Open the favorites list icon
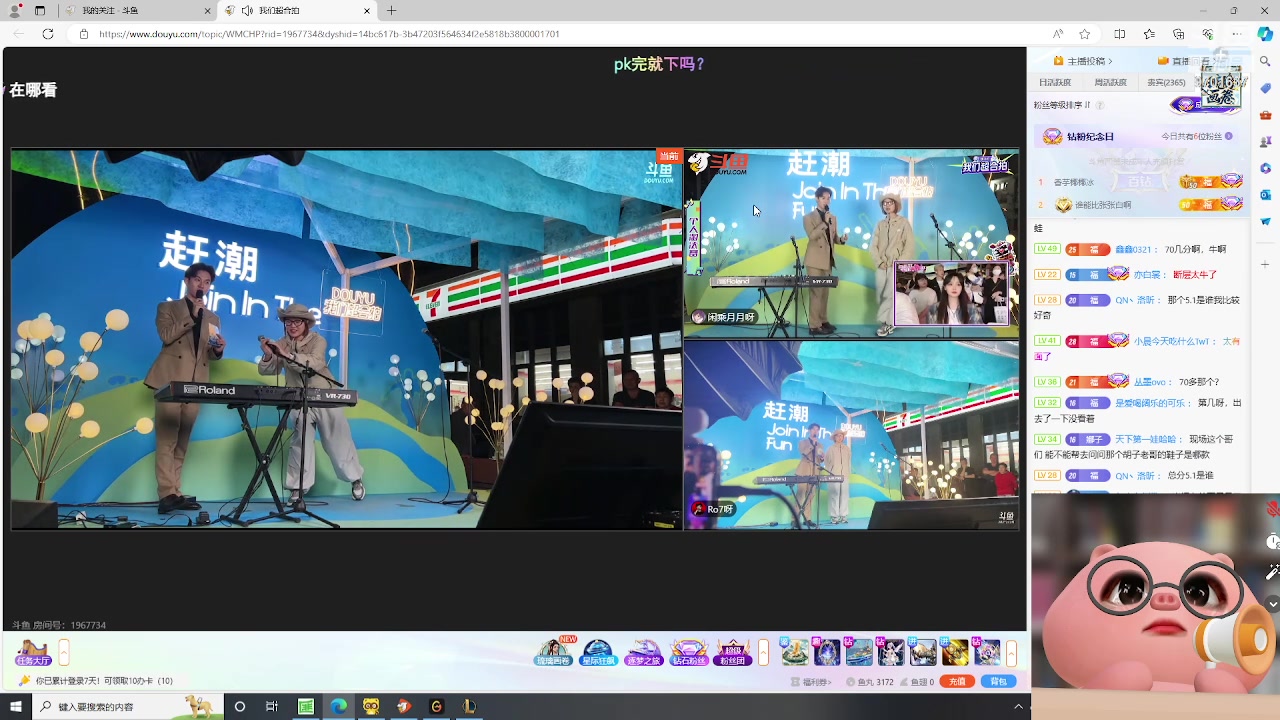The height and width of the screenshot is (720, 1280). [x=1149, y=34]
